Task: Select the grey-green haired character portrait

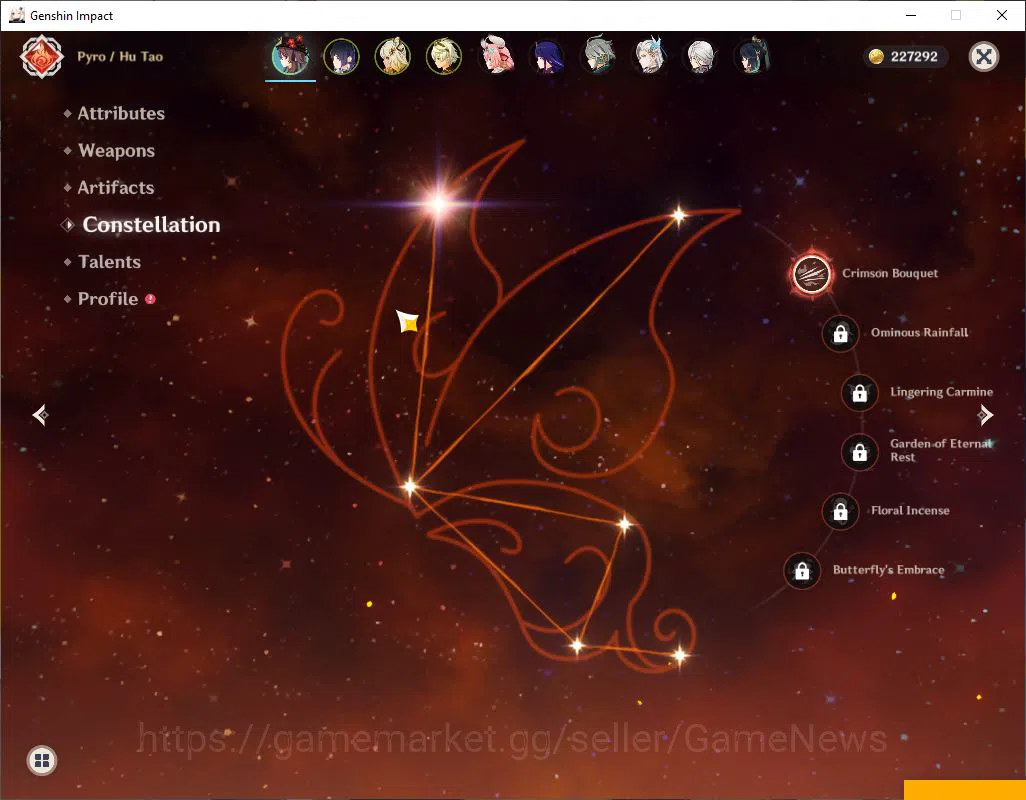Action: pos(598,56)
